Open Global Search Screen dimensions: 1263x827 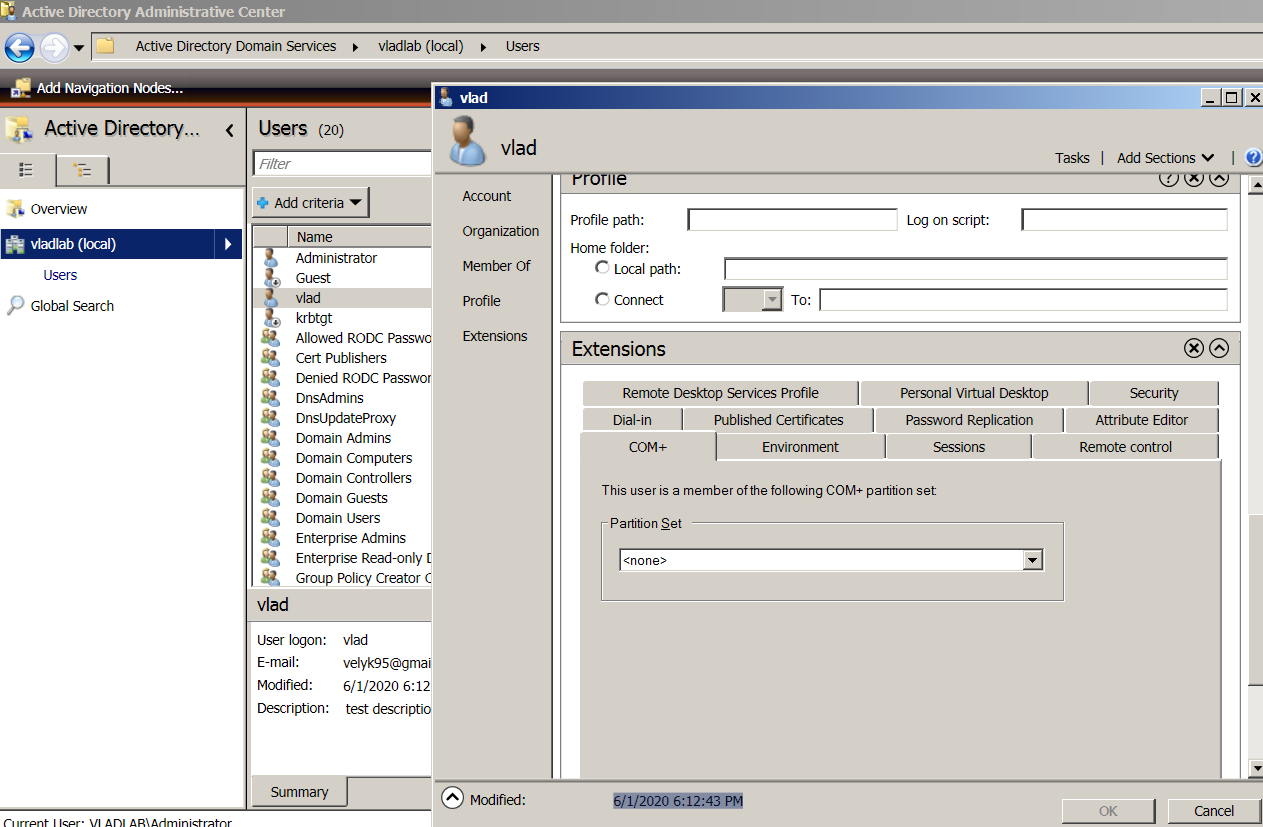click(x=72, y=306)
